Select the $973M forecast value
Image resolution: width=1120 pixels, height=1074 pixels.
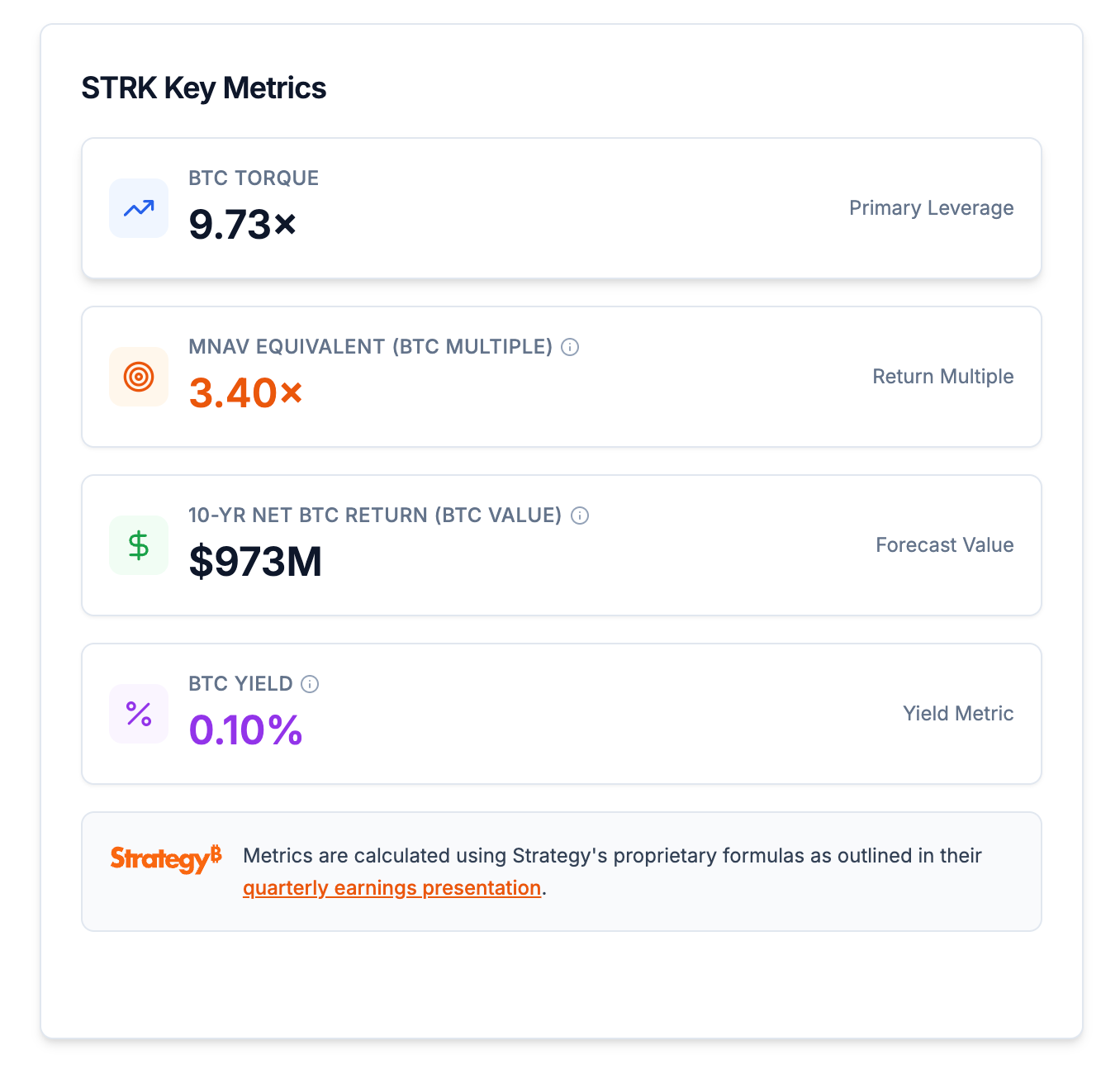click(x=255, y=562)
